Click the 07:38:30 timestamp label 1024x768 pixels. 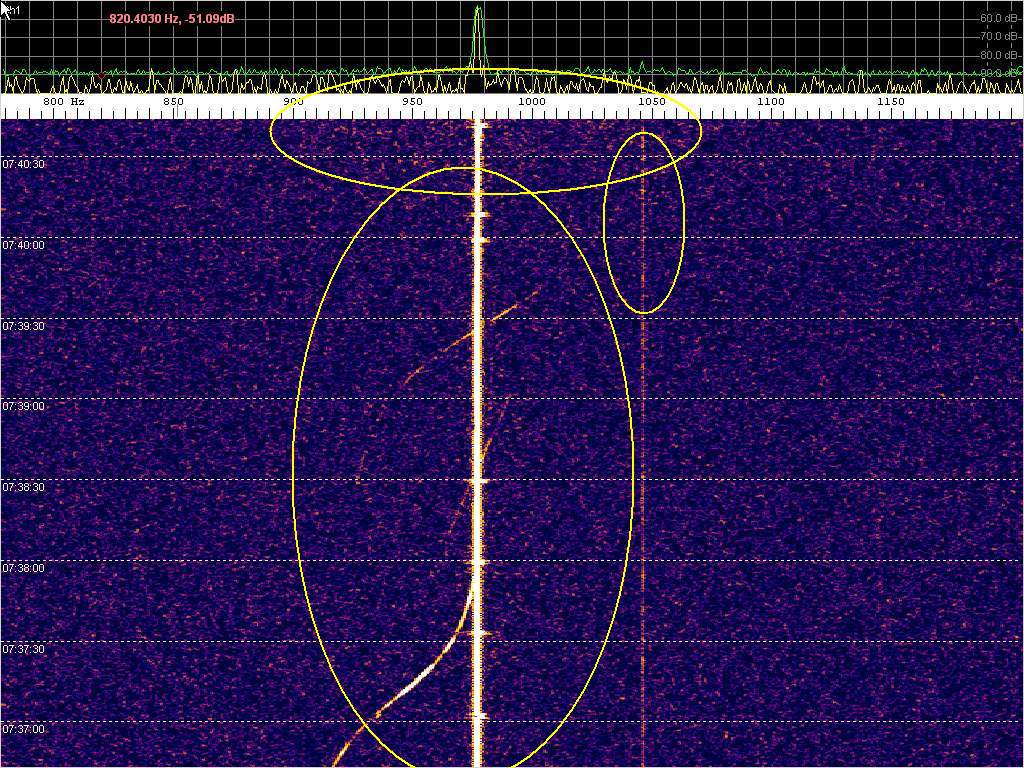coord(23,487)
